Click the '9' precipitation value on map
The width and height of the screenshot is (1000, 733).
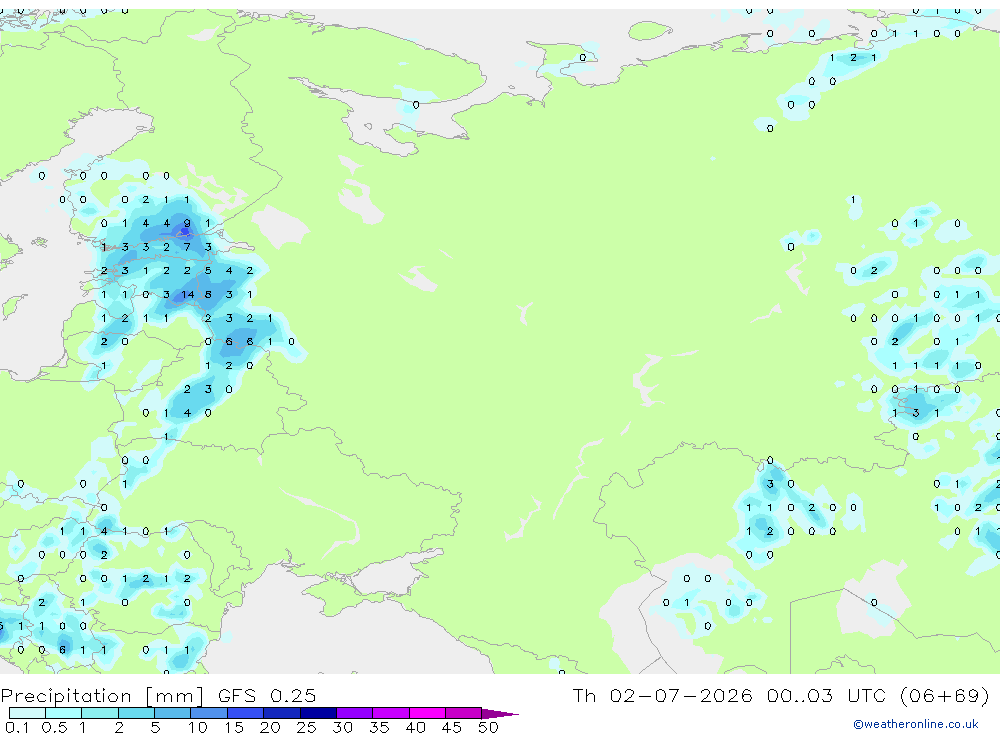point(187,223)
